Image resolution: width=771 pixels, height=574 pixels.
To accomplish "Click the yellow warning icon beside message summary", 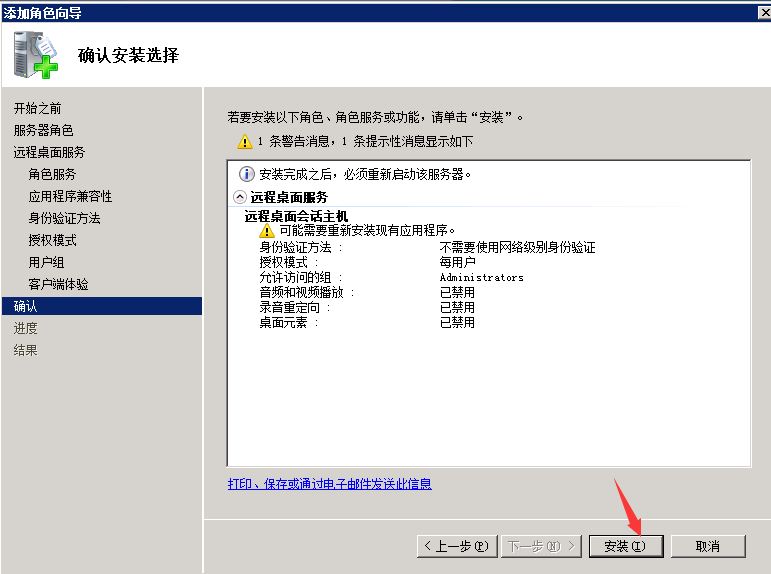I will tap(245, 142).
